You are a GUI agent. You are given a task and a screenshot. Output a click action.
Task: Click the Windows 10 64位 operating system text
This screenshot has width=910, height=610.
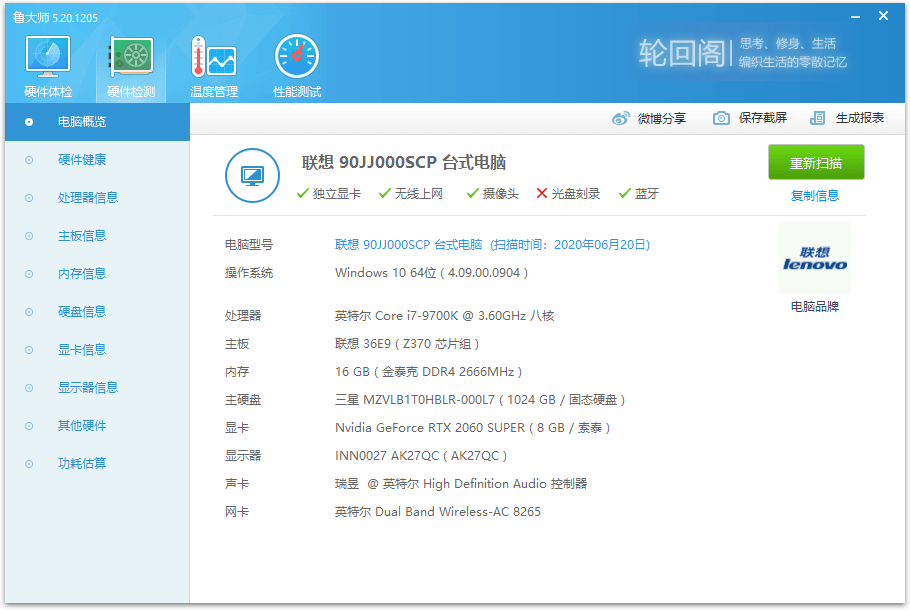[431, 273]
